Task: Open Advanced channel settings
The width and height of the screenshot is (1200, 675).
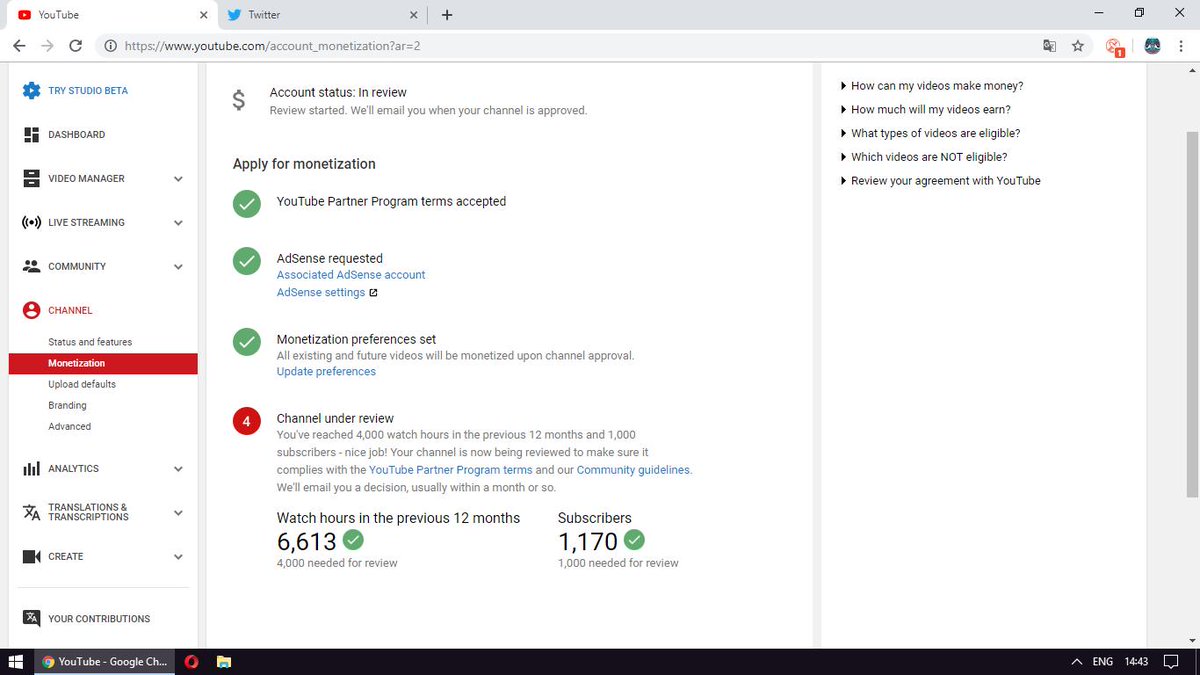Action: click(x=69, y=426)
